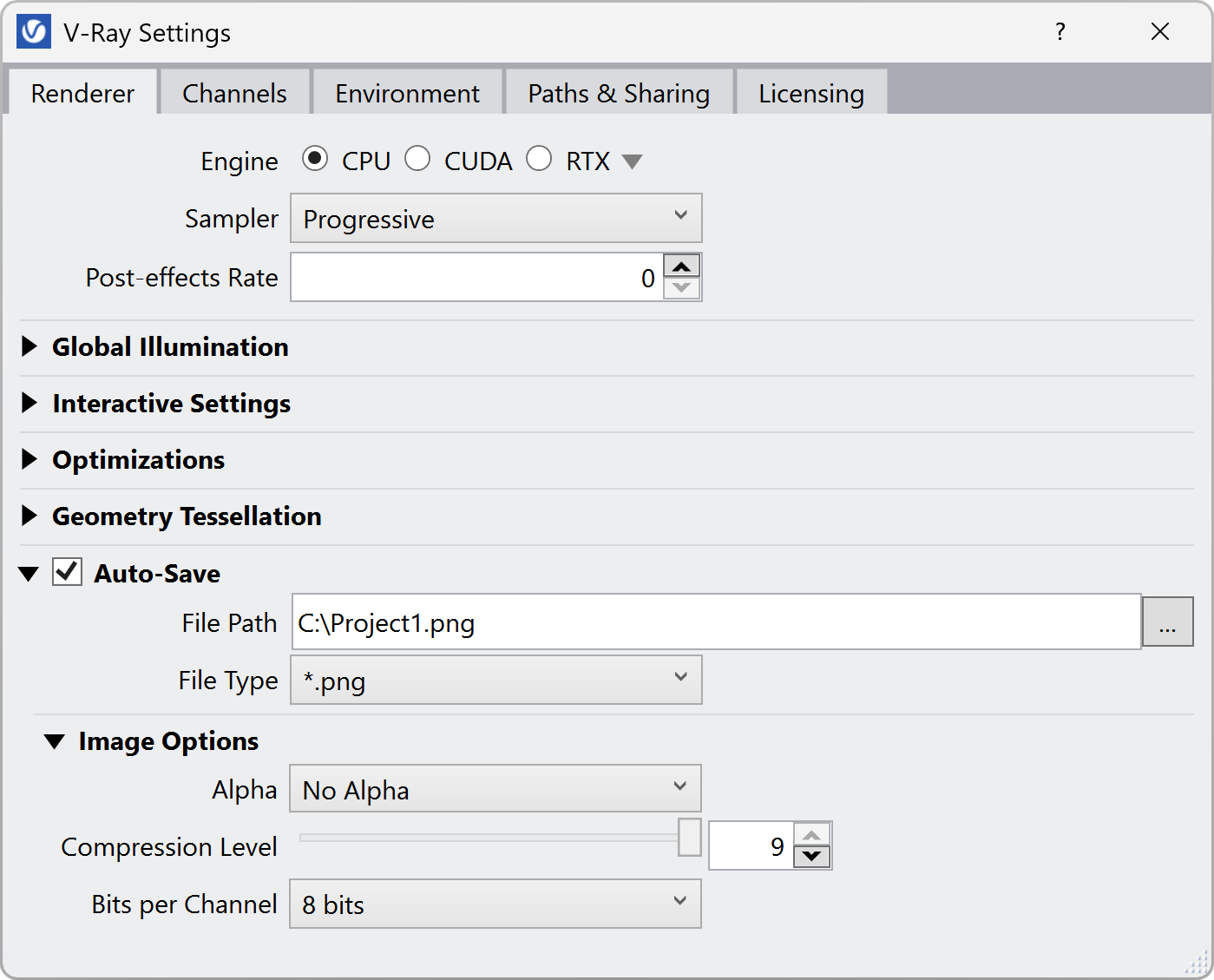Open the Alpha dropdown showing No Alpha
Image resolution: width=1214 pixels, height=980 pixels.
495,788
